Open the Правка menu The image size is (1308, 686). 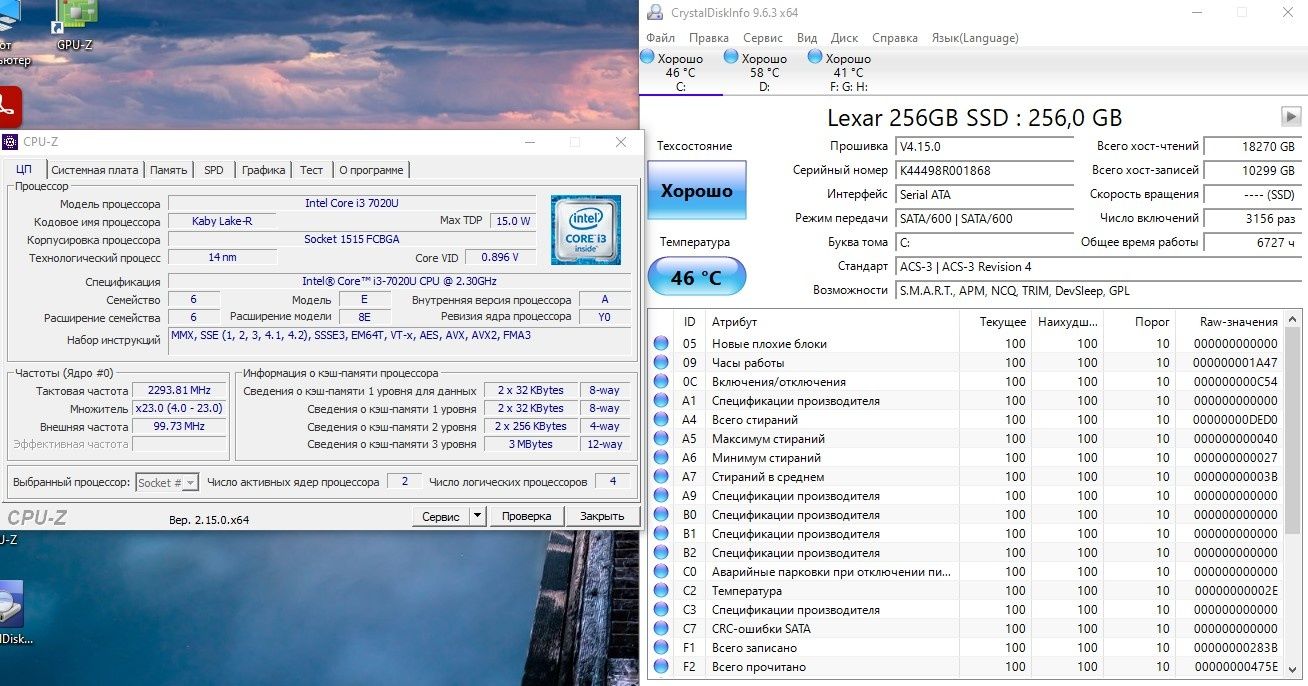coord(709,38)
